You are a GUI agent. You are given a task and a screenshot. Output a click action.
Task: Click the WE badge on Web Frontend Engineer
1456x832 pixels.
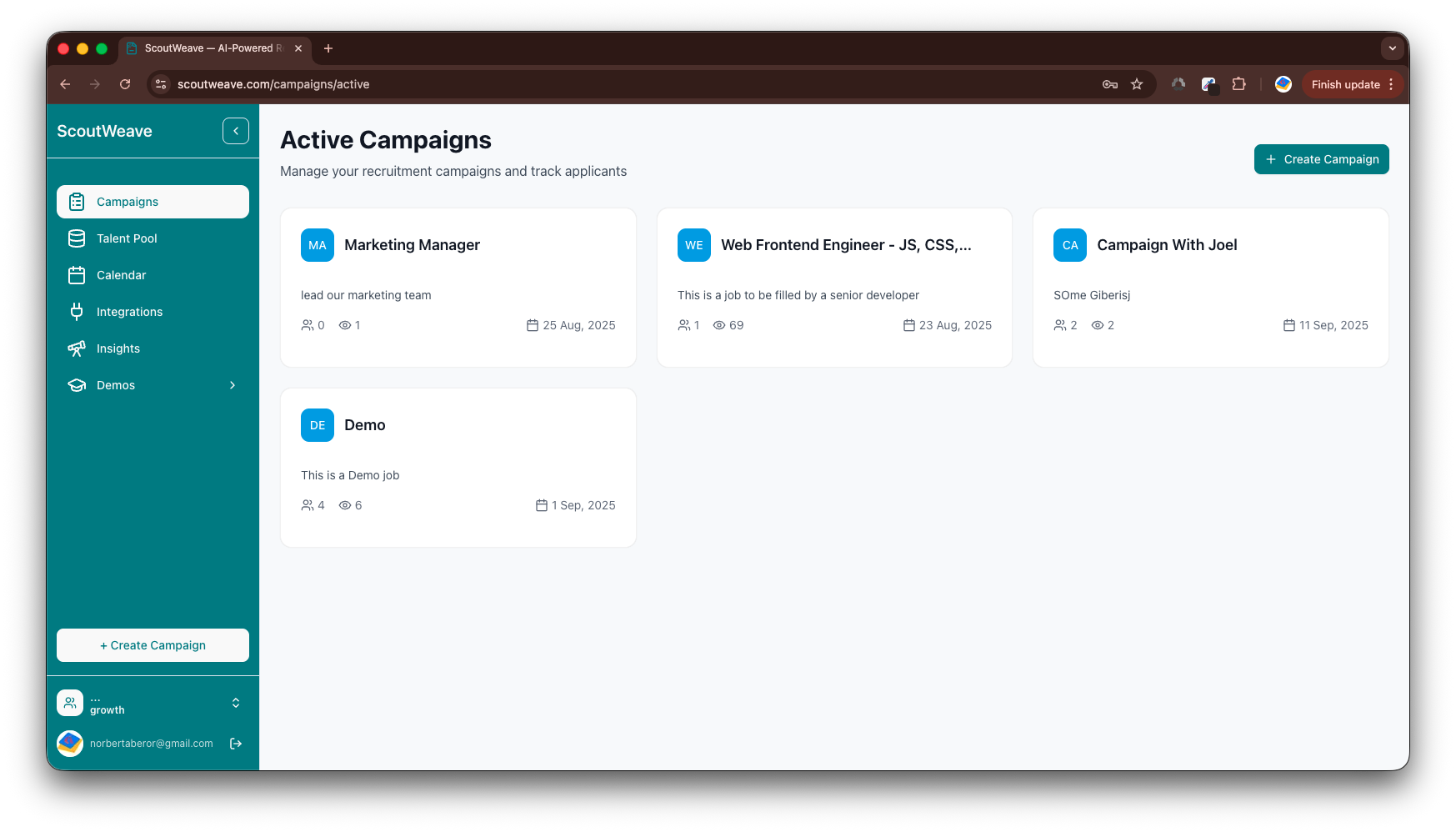click(694, 245)
